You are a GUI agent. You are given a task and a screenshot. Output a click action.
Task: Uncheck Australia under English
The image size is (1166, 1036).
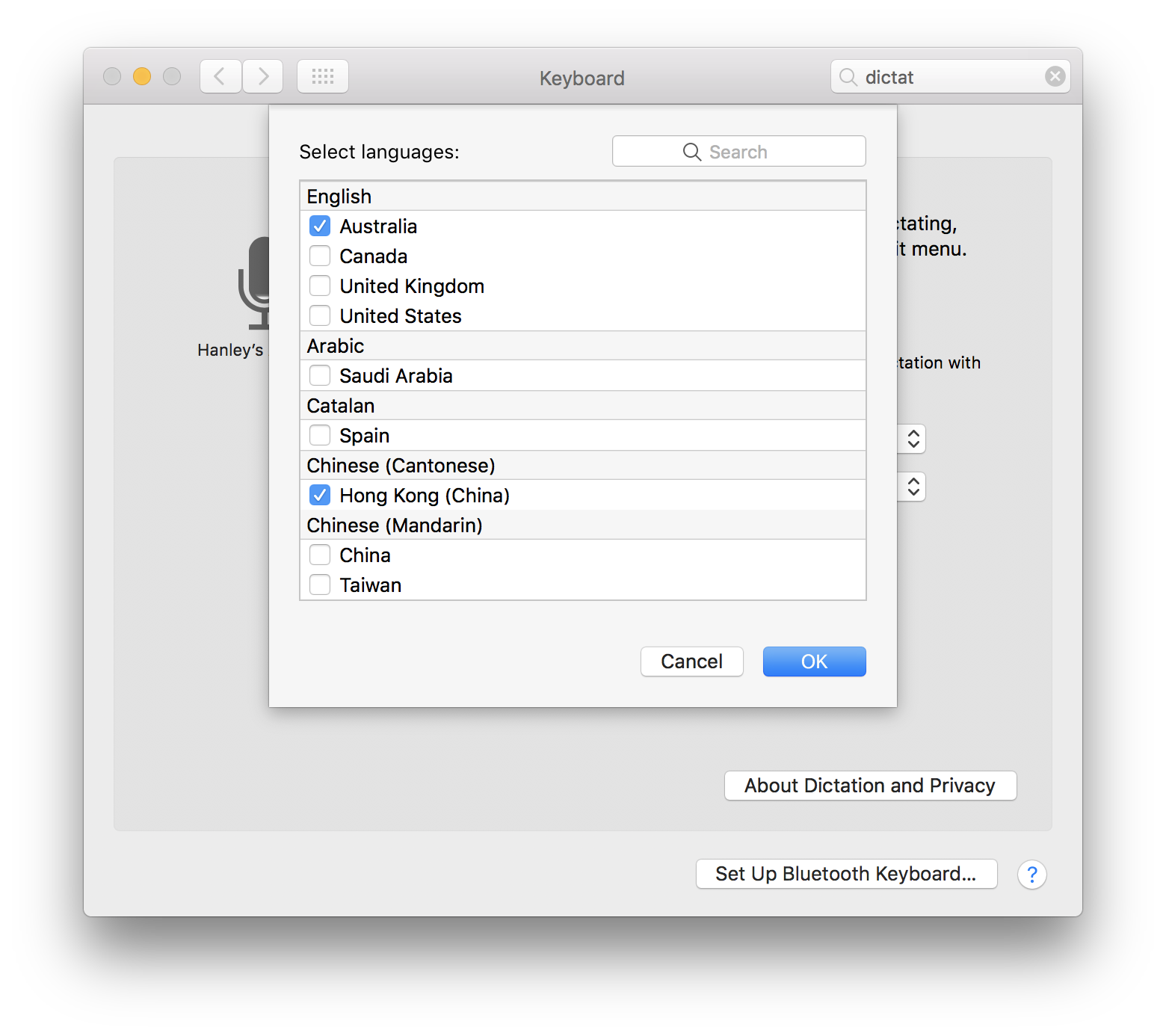319,226
